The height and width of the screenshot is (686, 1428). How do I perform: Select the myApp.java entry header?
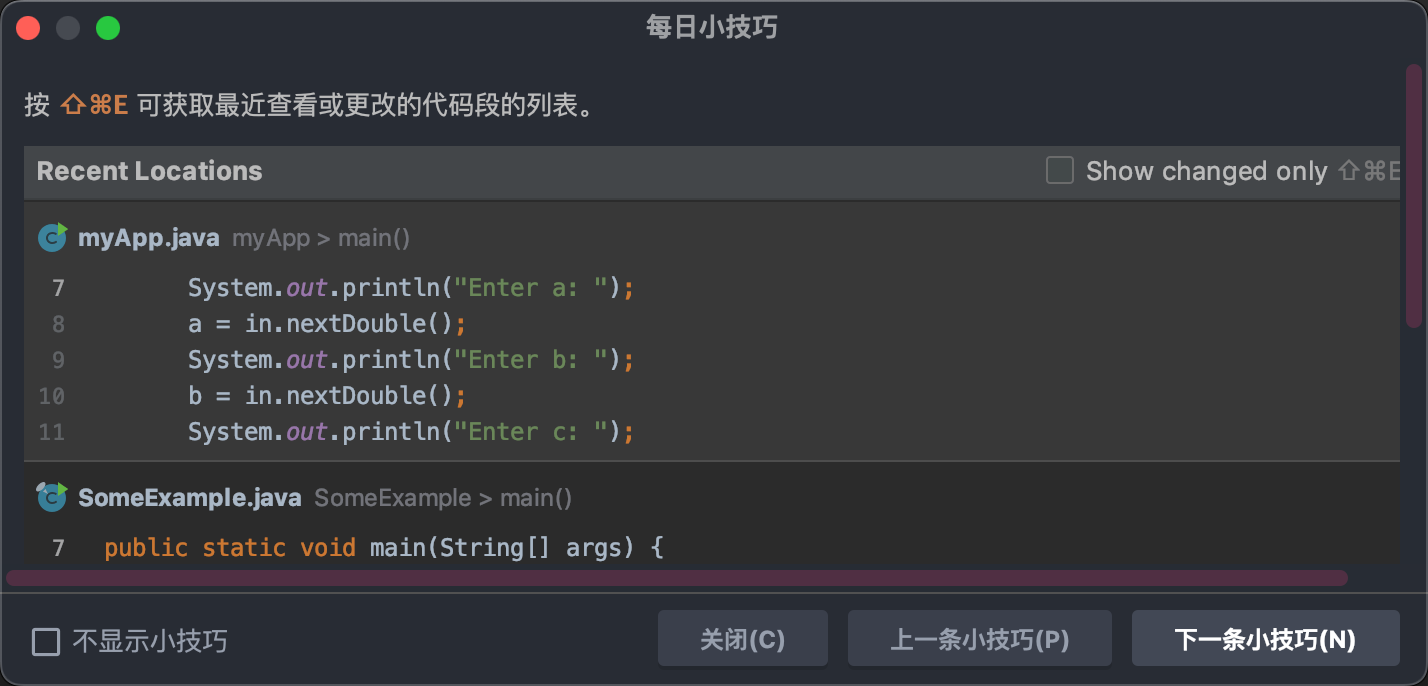point(149,237)
